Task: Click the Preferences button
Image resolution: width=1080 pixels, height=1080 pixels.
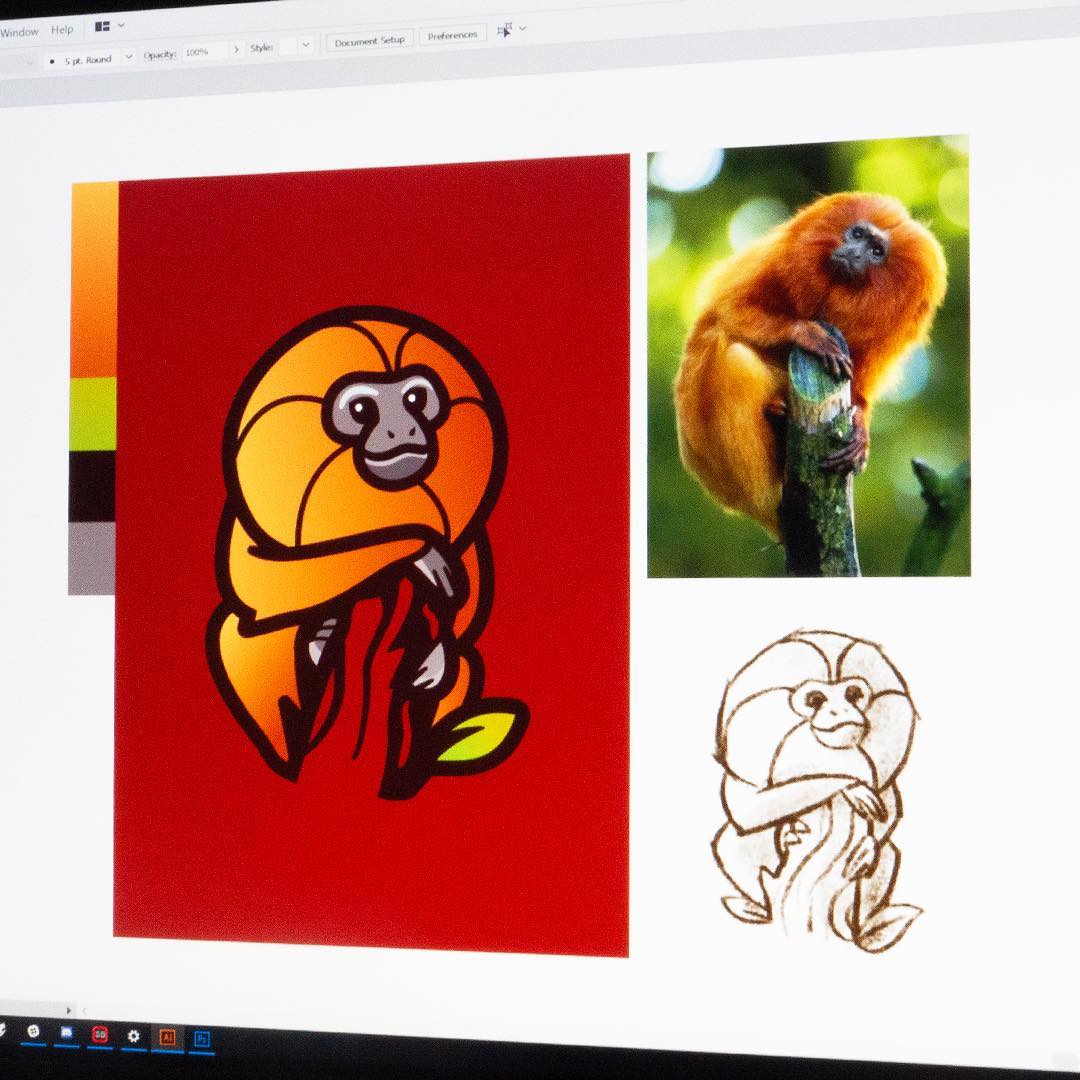Action: 453,35
